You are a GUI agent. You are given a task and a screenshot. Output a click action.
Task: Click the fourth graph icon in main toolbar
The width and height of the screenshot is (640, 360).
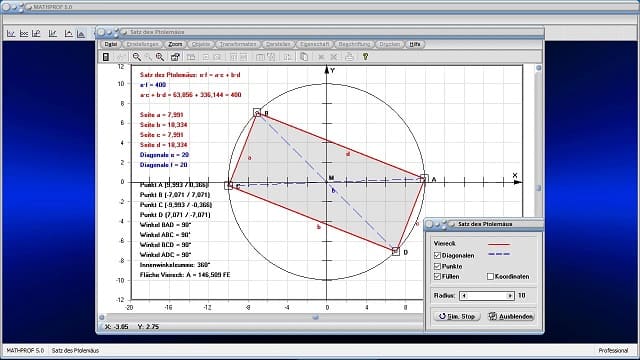coord(53,33)
